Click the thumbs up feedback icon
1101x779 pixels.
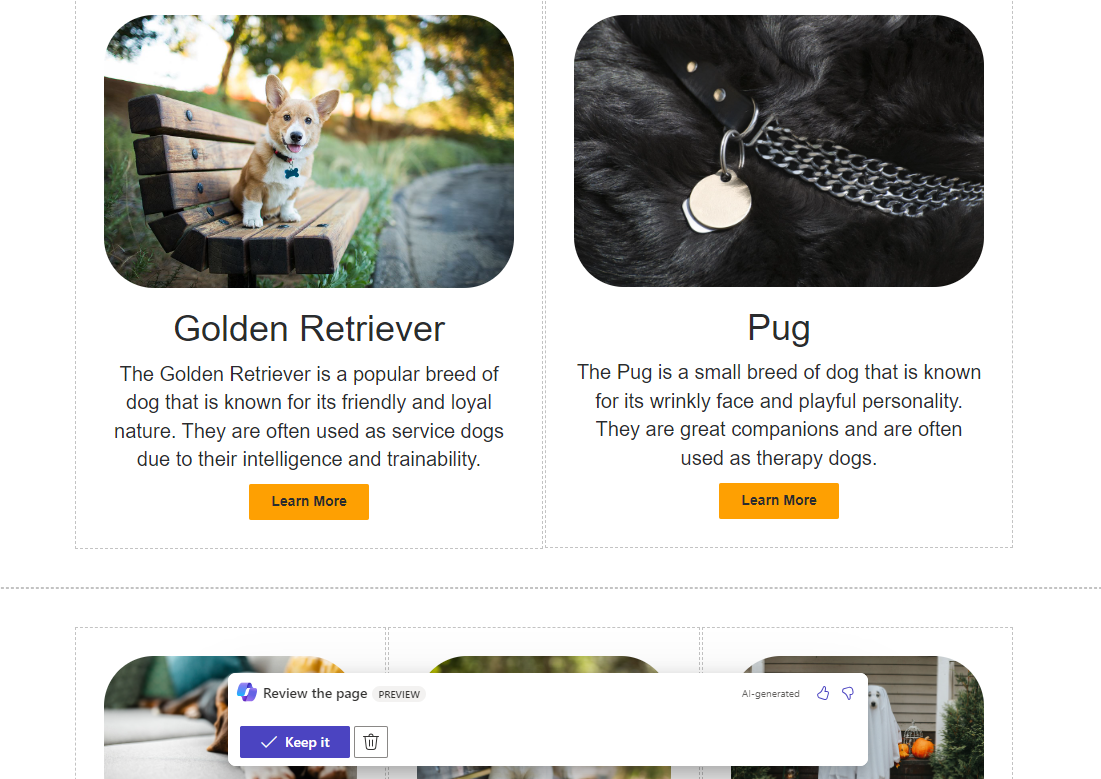(823, 693)
